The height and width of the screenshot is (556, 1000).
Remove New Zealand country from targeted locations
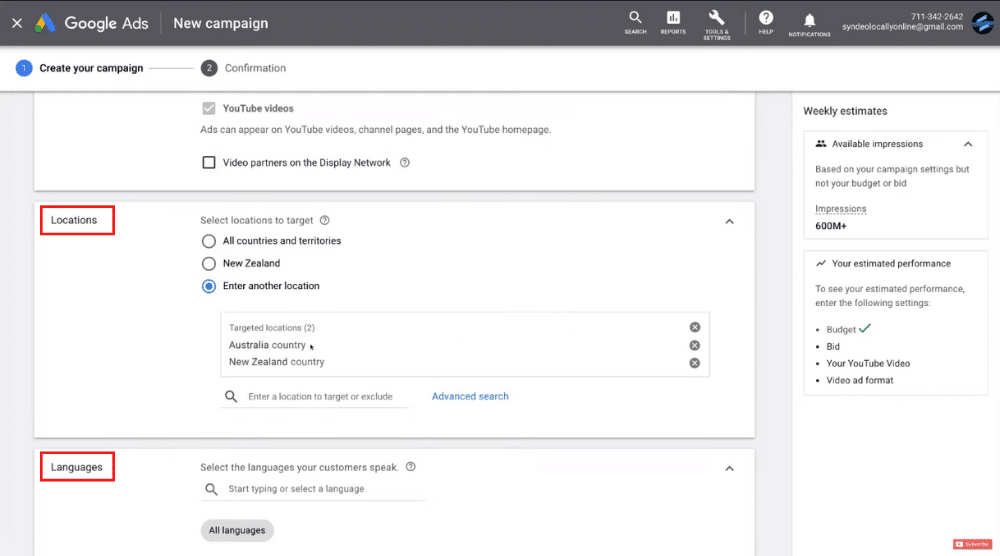click(695, 363)
